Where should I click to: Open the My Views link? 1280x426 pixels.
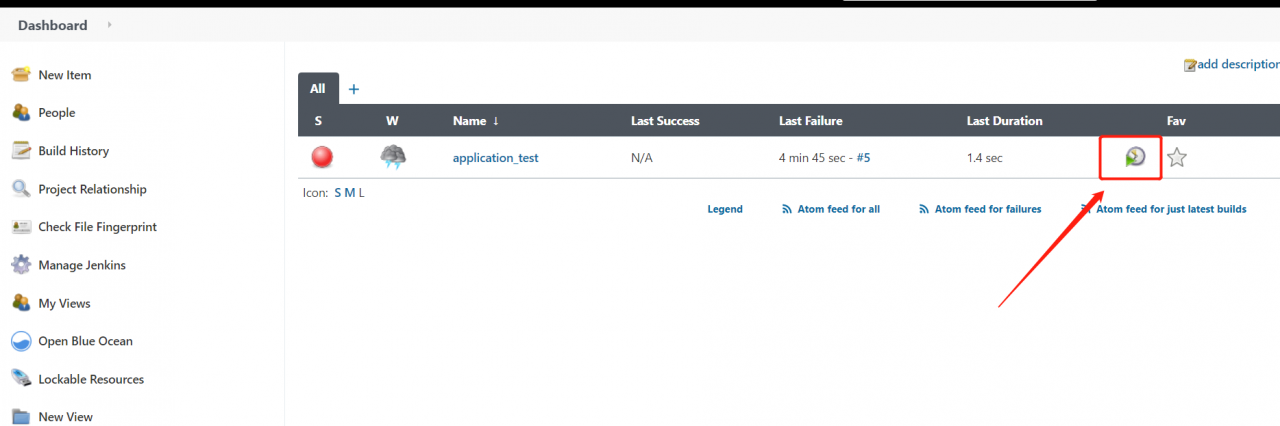(x=64, y=303)
